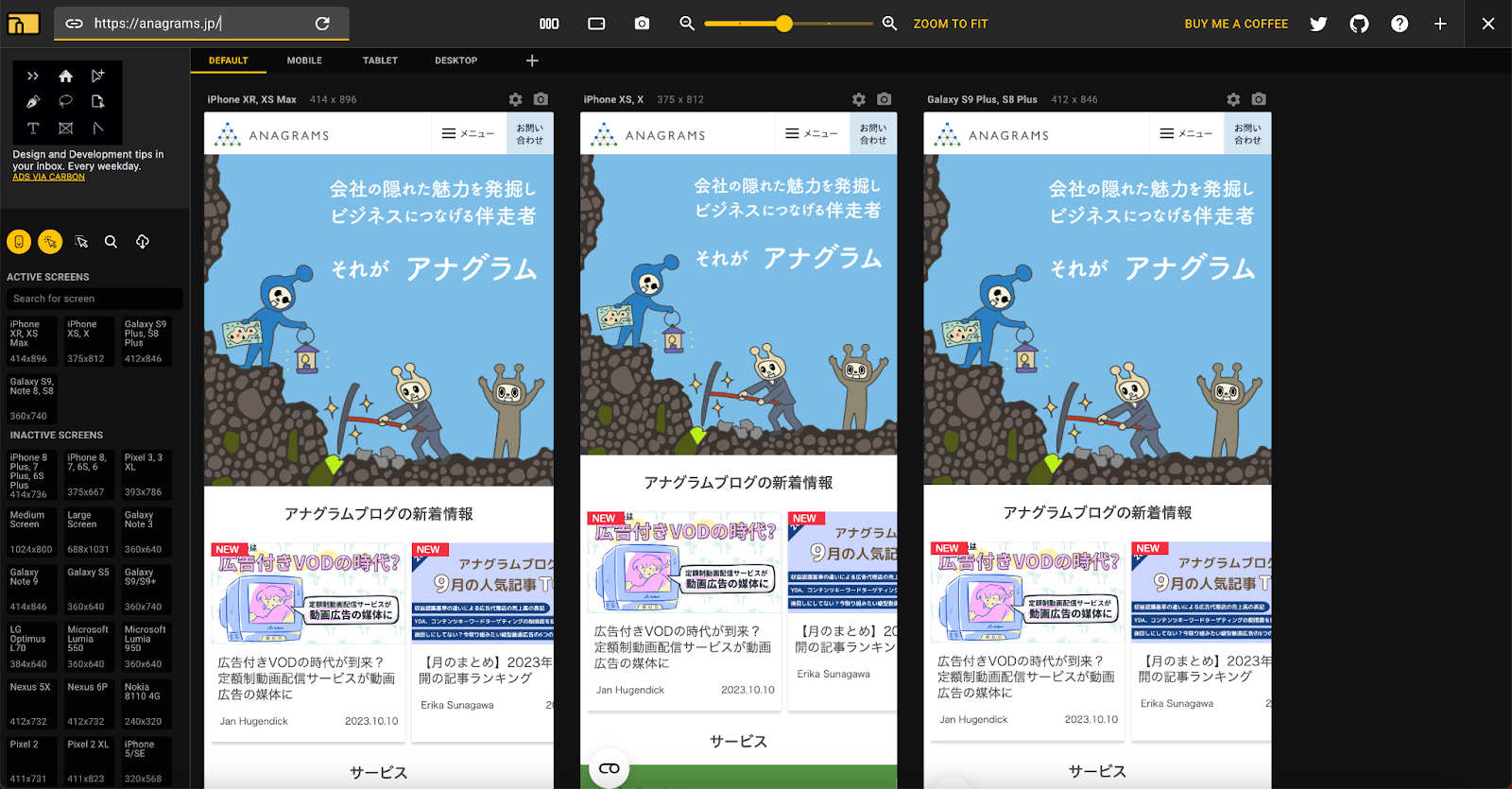Click the ZOOM TO FIT button
Screen dimensions: 1512x789
click(950, 24)
